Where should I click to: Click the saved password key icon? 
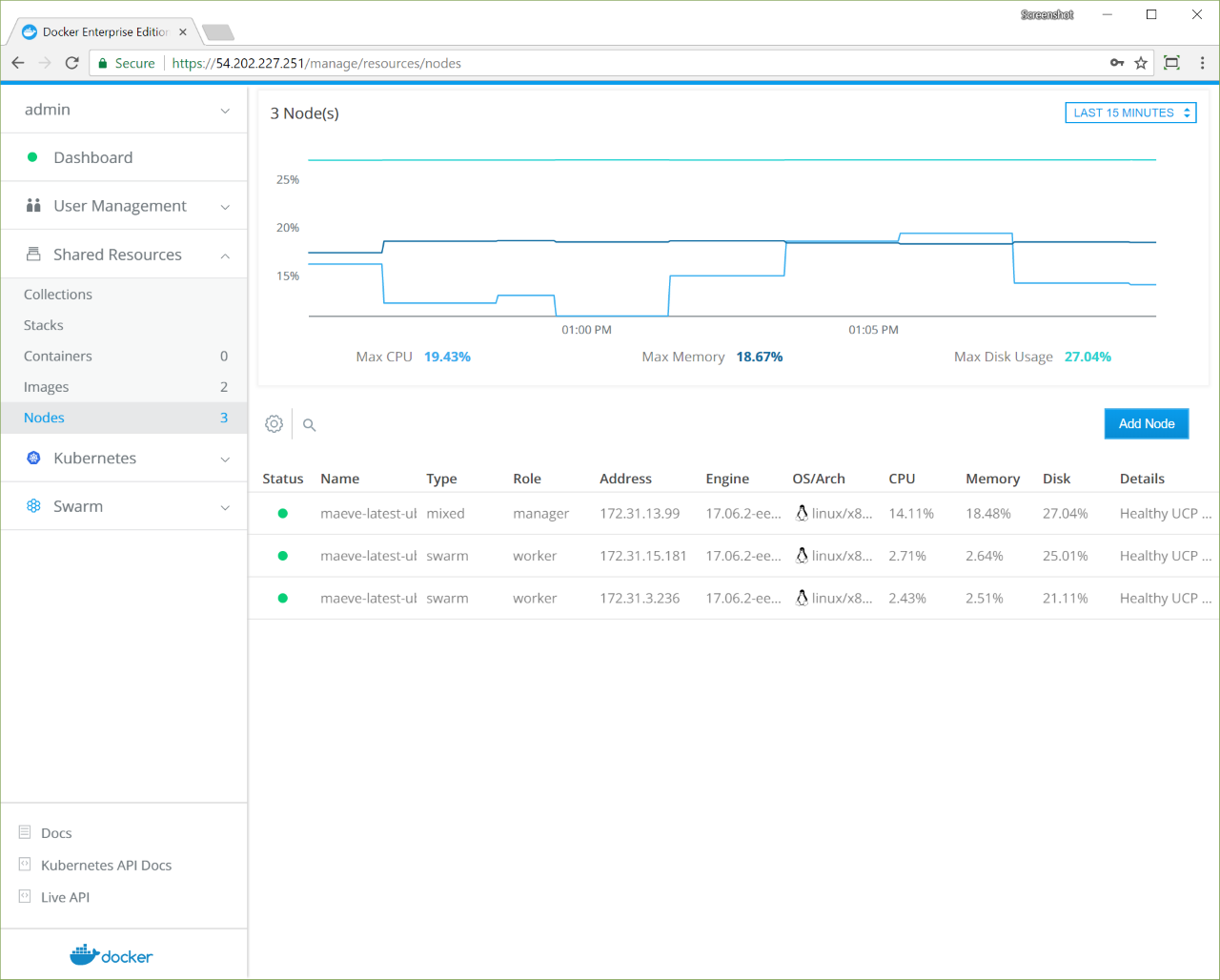point(1117,63)
